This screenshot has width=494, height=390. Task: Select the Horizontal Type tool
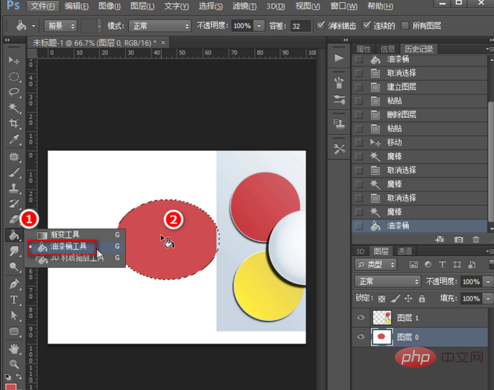(14, 300)
